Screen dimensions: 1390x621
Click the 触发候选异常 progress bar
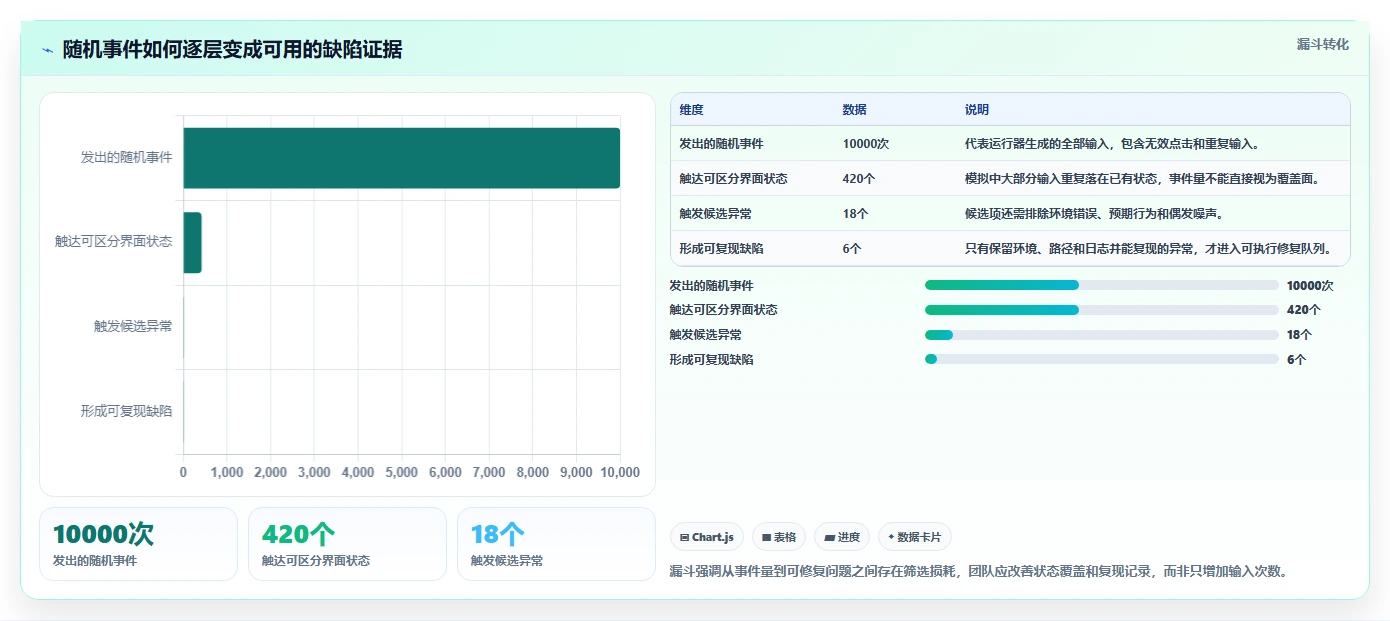[x=1102, y=335]
